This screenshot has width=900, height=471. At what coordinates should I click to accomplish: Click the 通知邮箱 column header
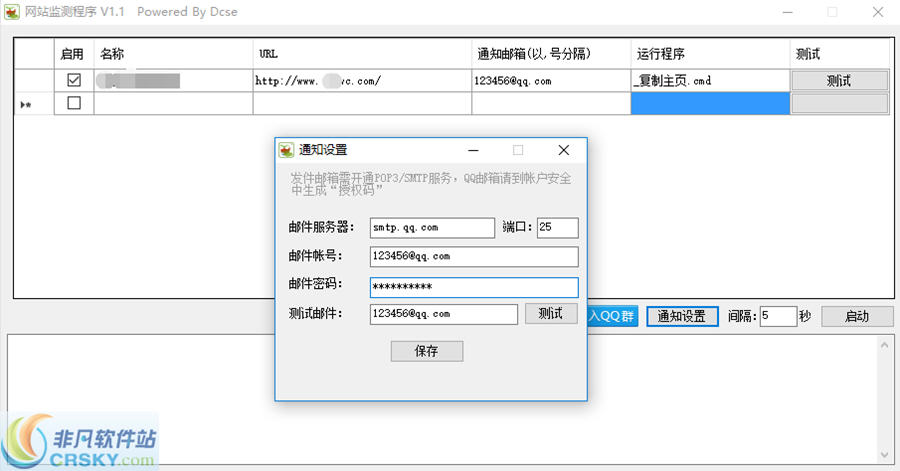pyautogui.click(x=551, y=54)
